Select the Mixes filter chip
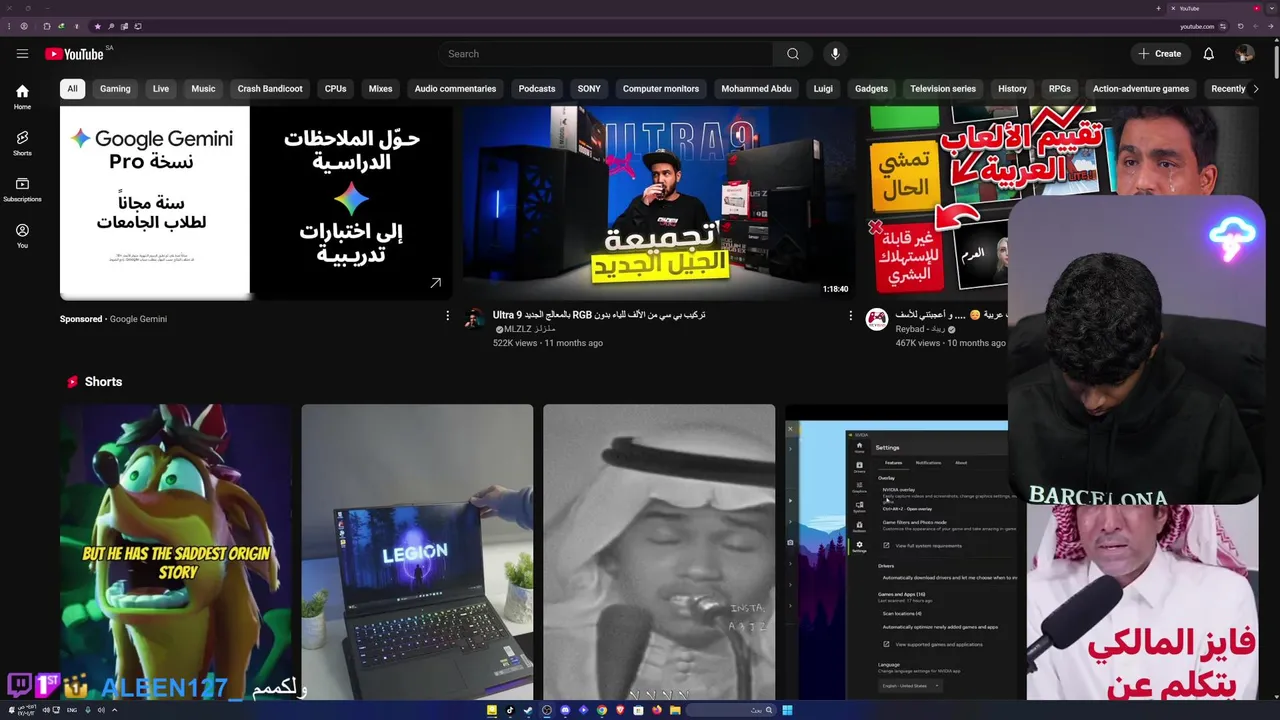 [380, 89]
